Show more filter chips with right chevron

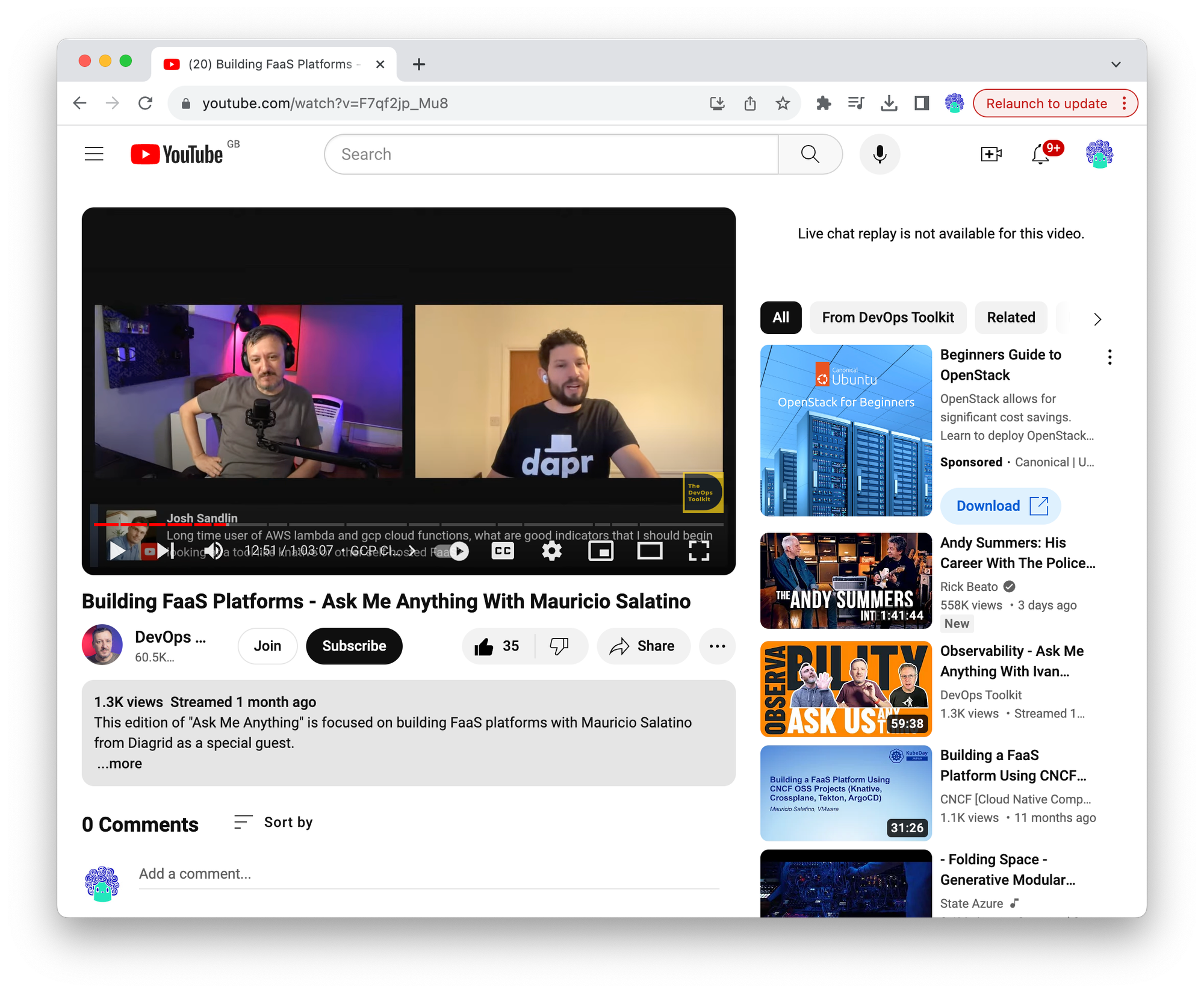[x=1097, y=319]
